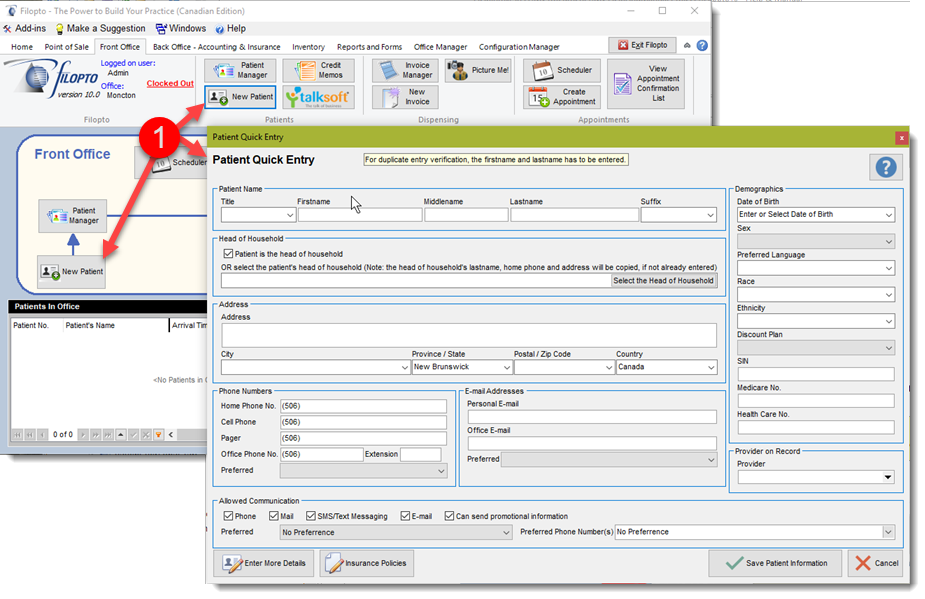The width and height of the screenshot is (925, 599).
Task: Click Save Patient Information
Action: click(x=776, y=564)
